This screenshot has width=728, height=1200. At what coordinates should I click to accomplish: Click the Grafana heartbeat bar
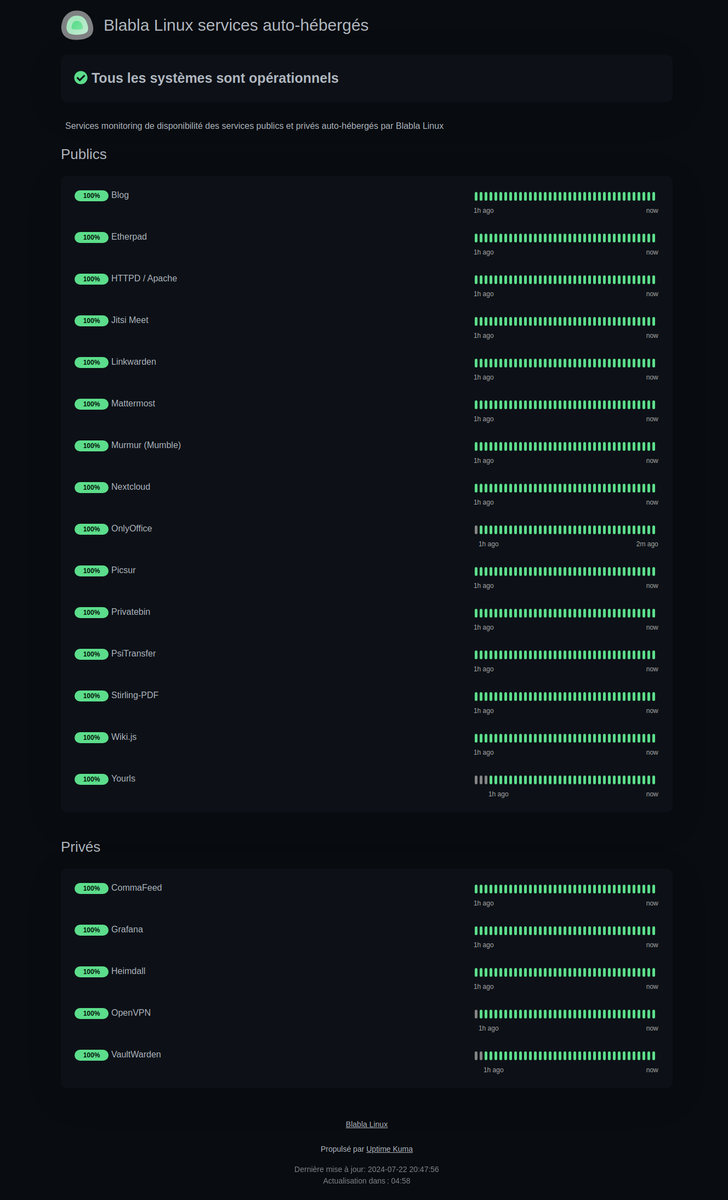tap(565, 931)
